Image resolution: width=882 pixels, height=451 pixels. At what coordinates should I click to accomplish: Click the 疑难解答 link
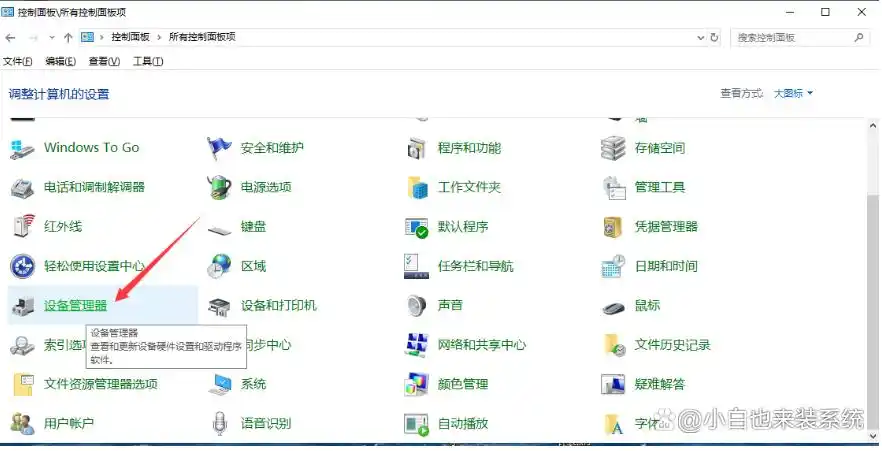tap(659, 384)
